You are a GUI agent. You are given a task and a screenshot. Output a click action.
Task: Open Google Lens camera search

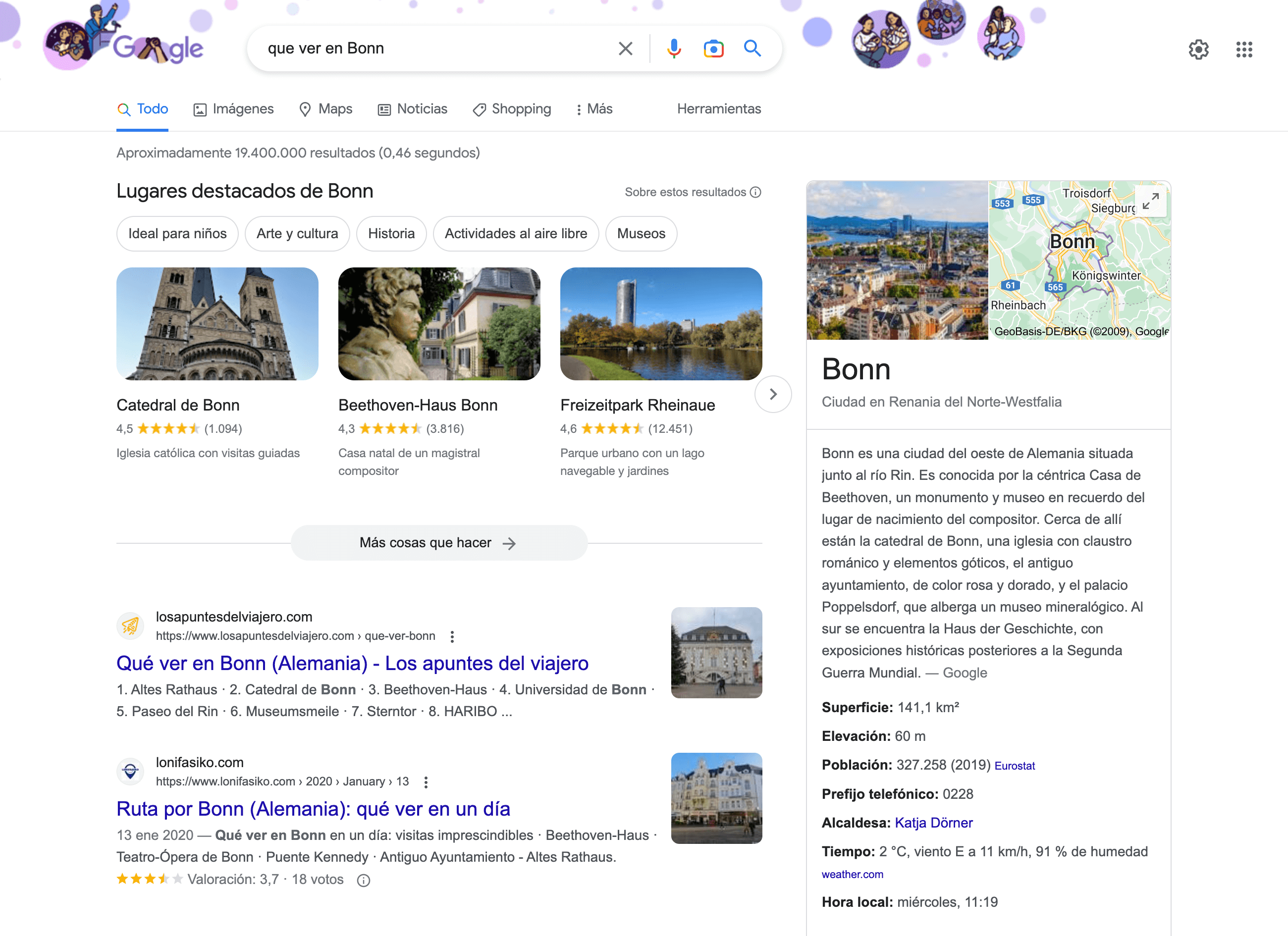pos(713,49)
